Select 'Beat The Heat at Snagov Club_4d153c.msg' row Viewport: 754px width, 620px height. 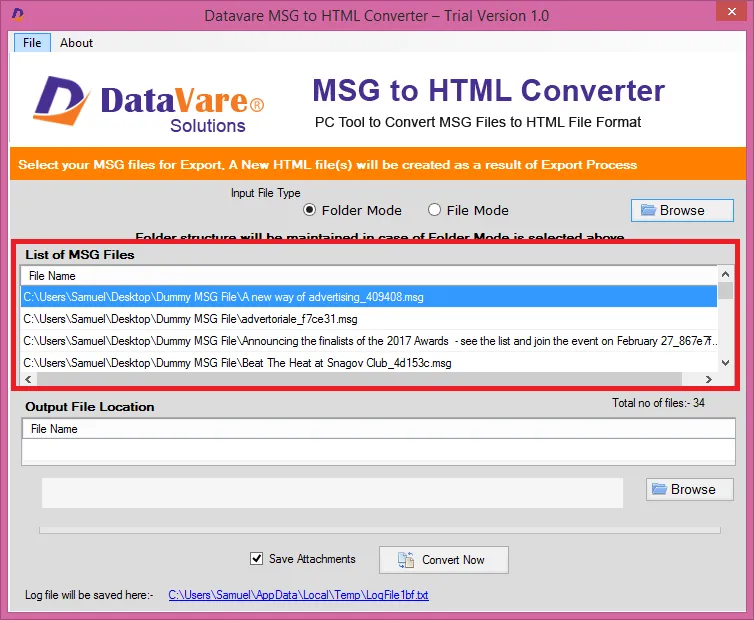click(x=369, y=363)
